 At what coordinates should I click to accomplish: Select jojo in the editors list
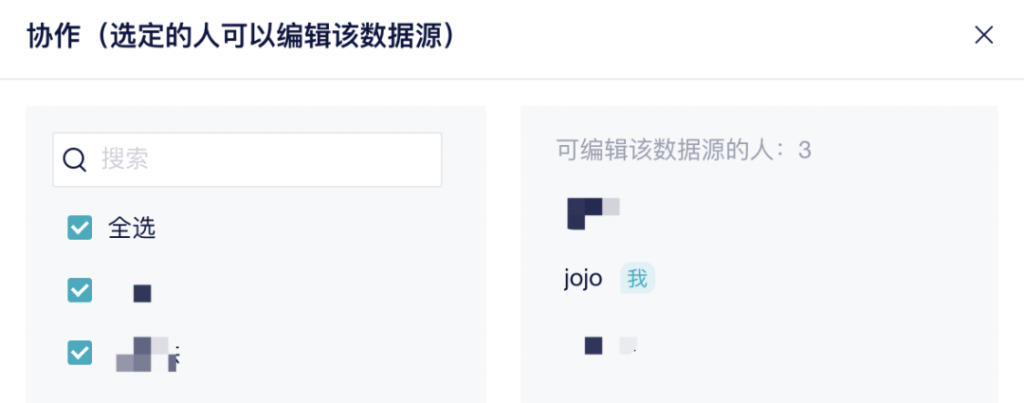point(583,279)
